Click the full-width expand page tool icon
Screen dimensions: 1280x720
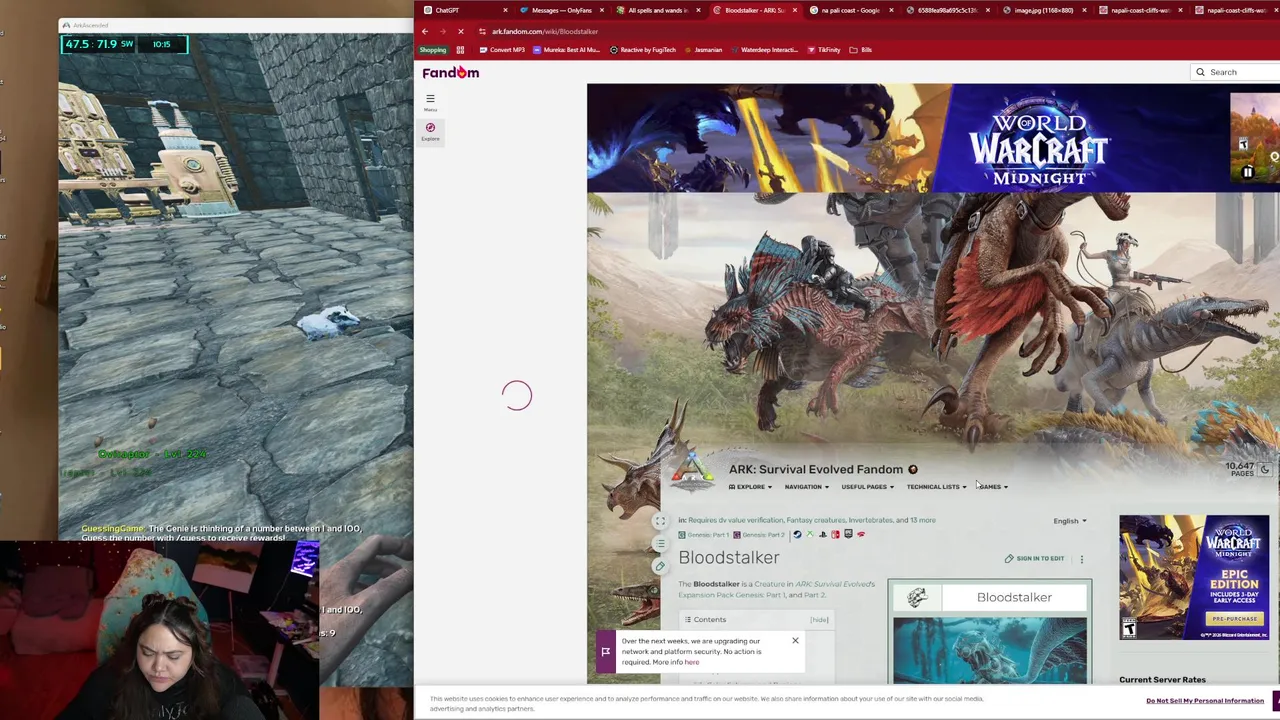click(660, 521)
